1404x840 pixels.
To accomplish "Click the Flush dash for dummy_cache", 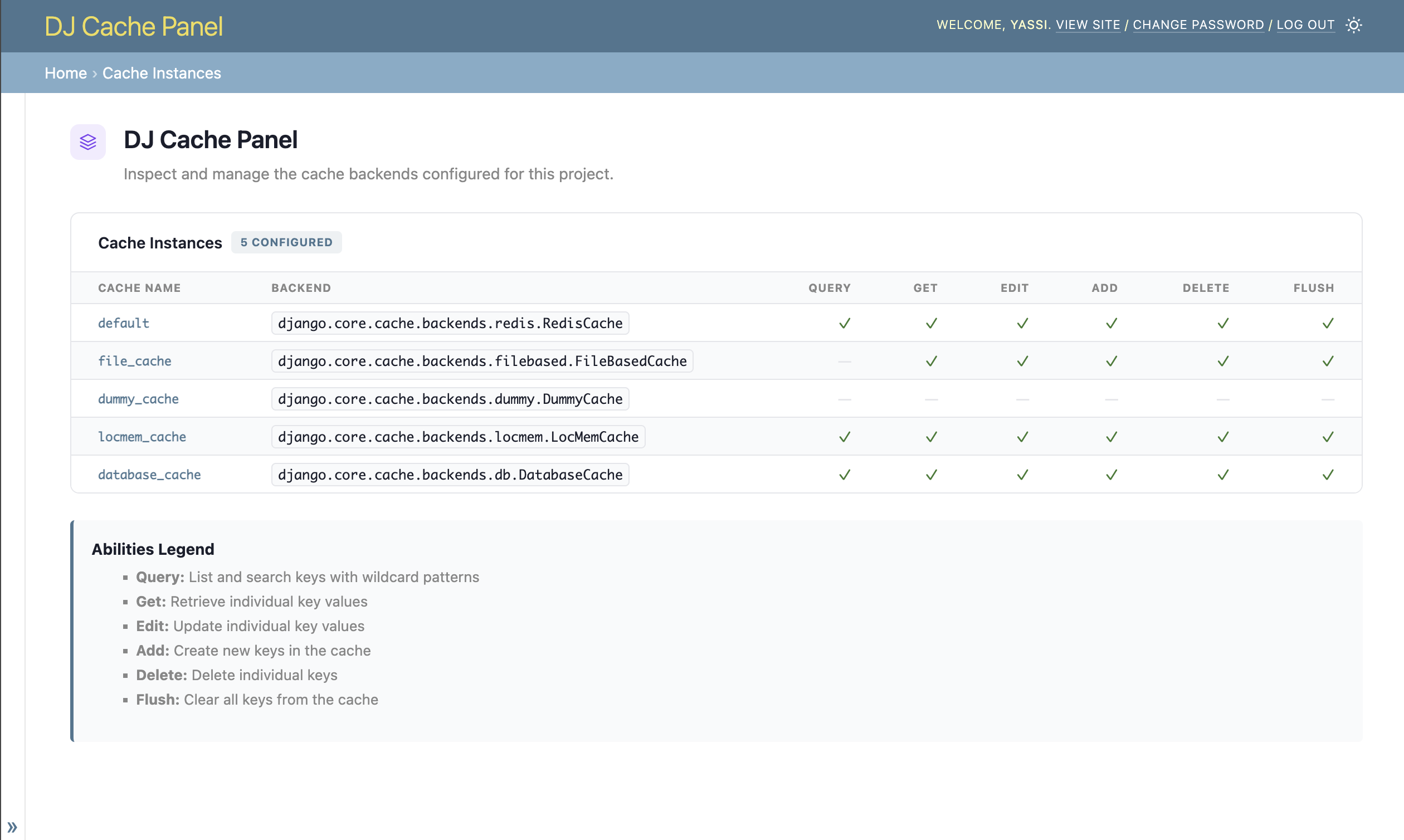I will 1328,399.
